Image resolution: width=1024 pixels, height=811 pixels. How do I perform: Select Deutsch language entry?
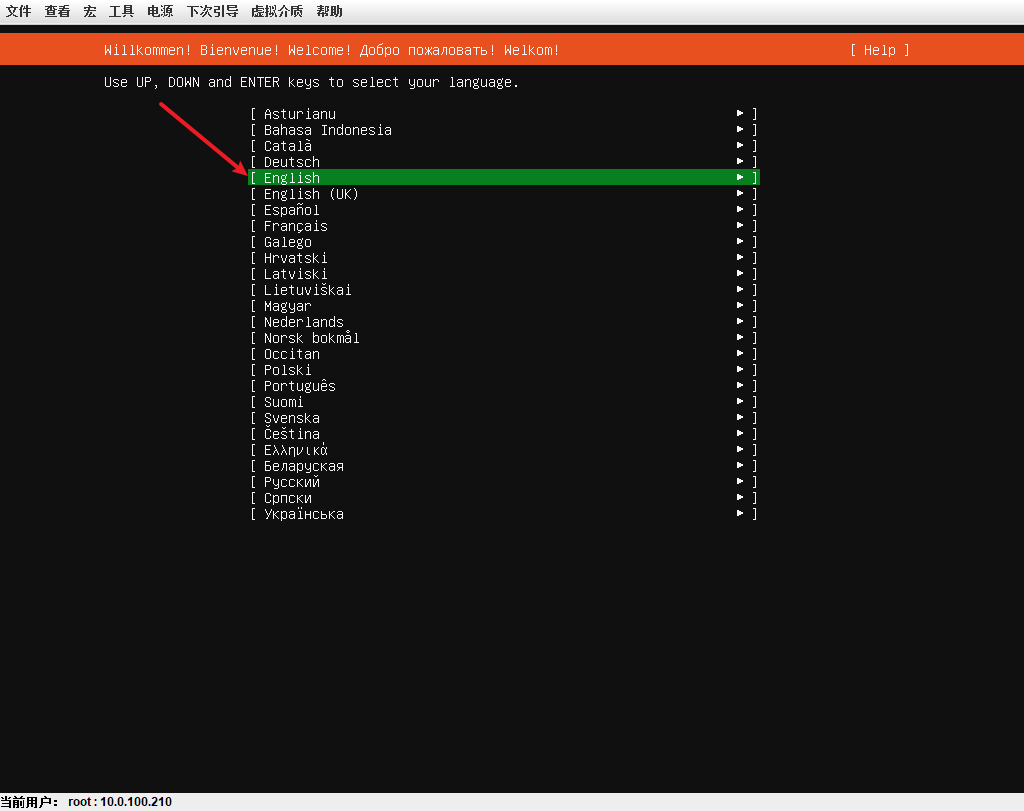pyautogui.click(x=504, y=162)
